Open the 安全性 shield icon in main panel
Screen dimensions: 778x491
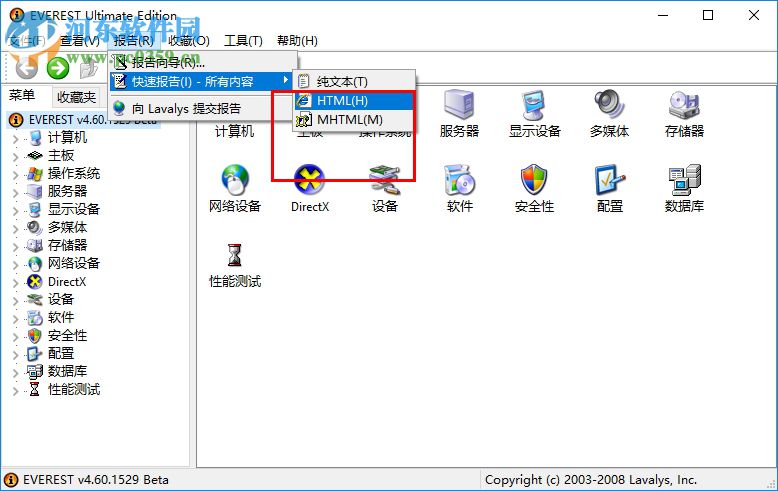(x=534, y=180)
